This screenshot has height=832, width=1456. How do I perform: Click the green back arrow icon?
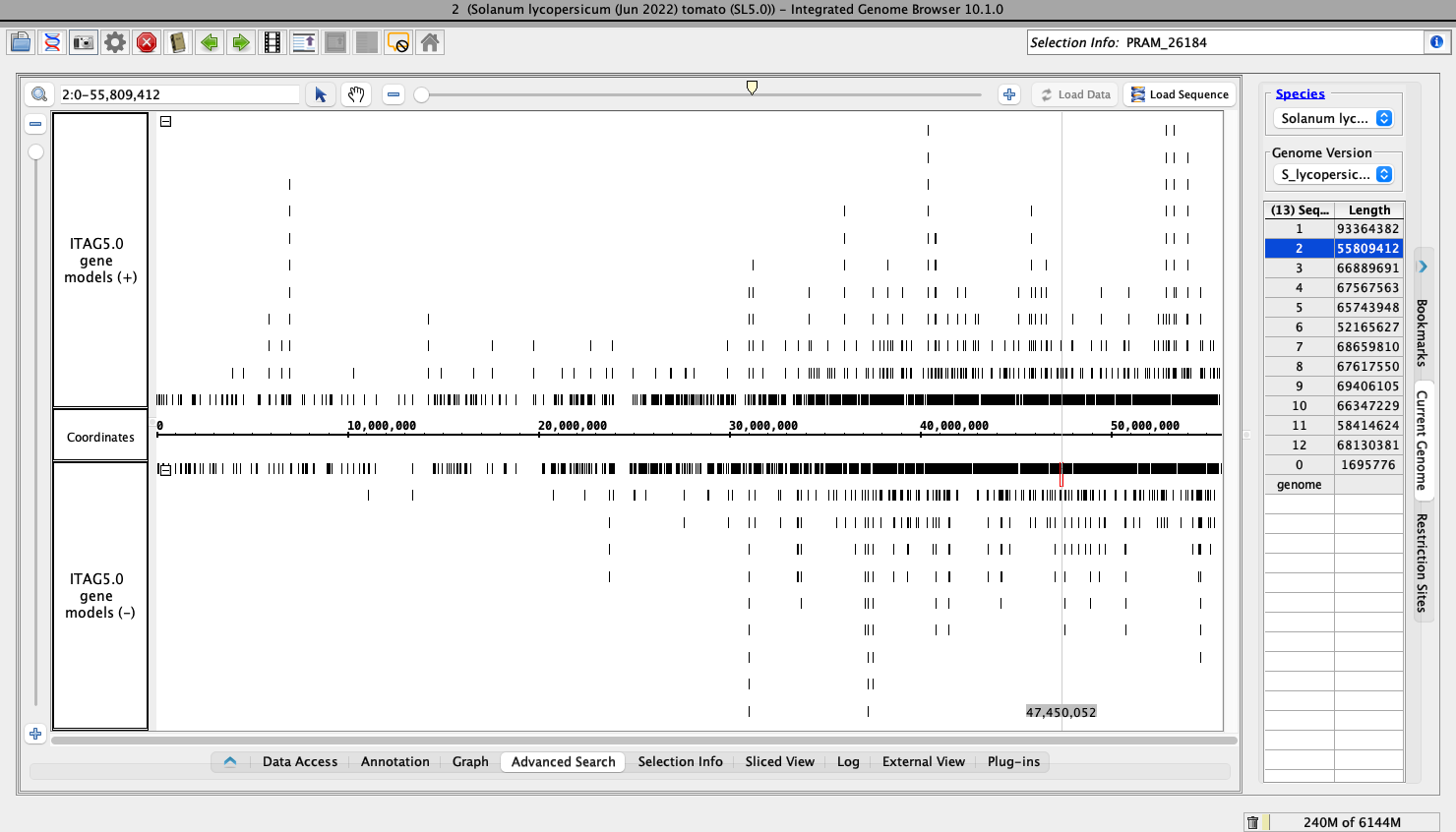pyautogui.click(x=210, y=42)
